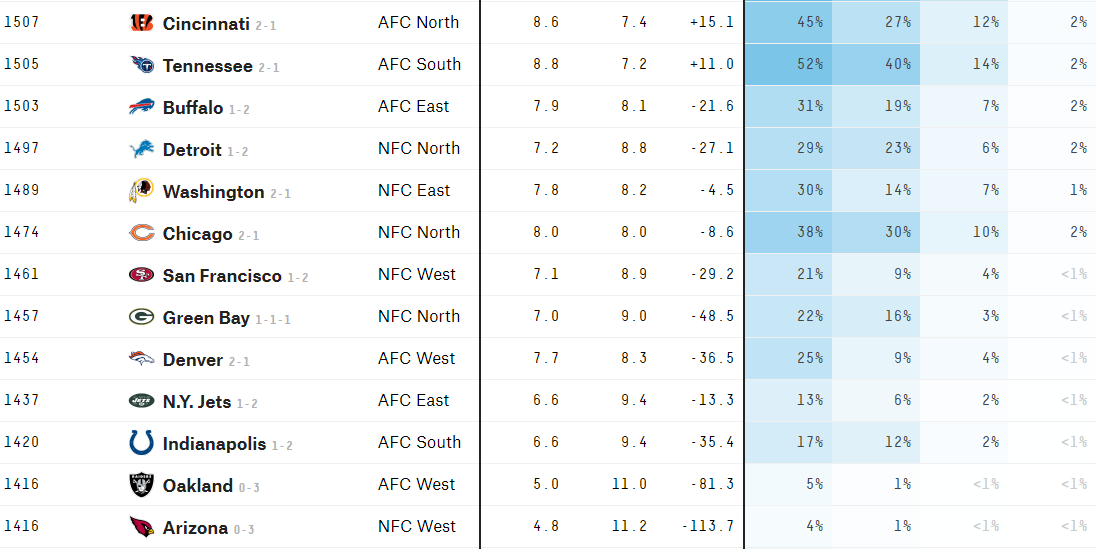
Task: Click the Indianapolis Colts horseshoe logo
Action: tap(141, 443)
